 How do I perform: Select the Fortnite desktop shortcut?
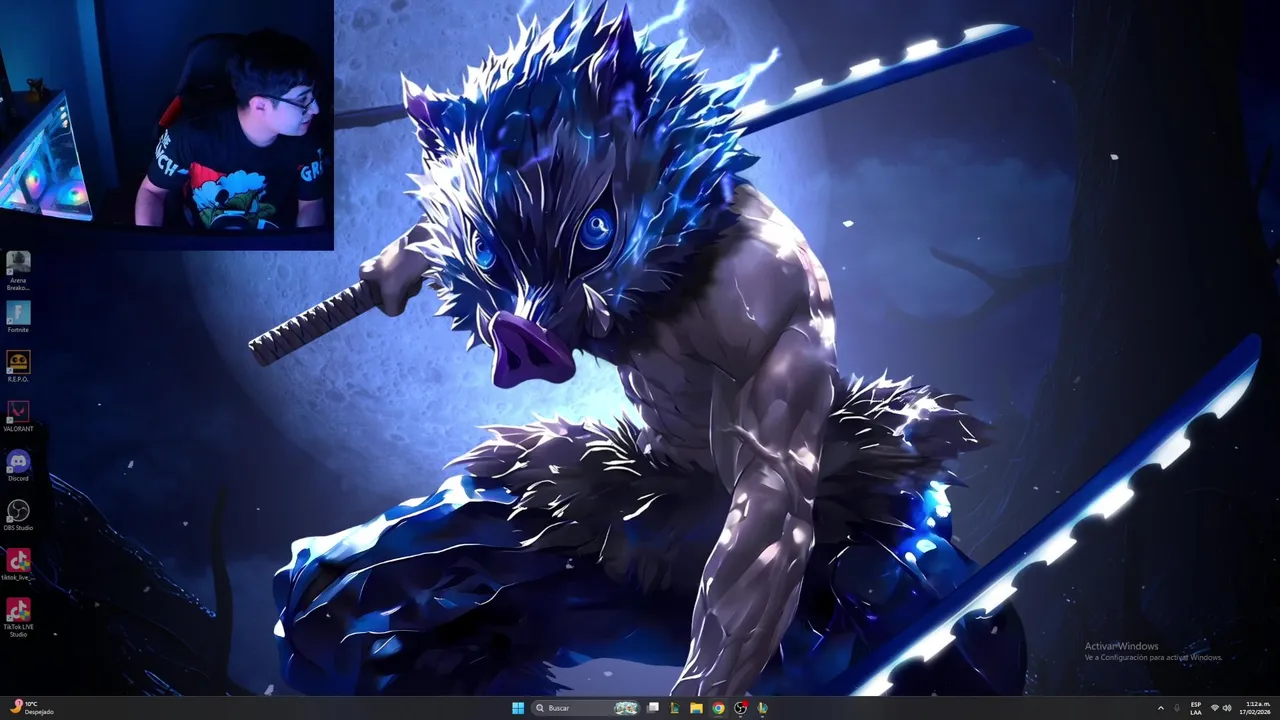18,317
